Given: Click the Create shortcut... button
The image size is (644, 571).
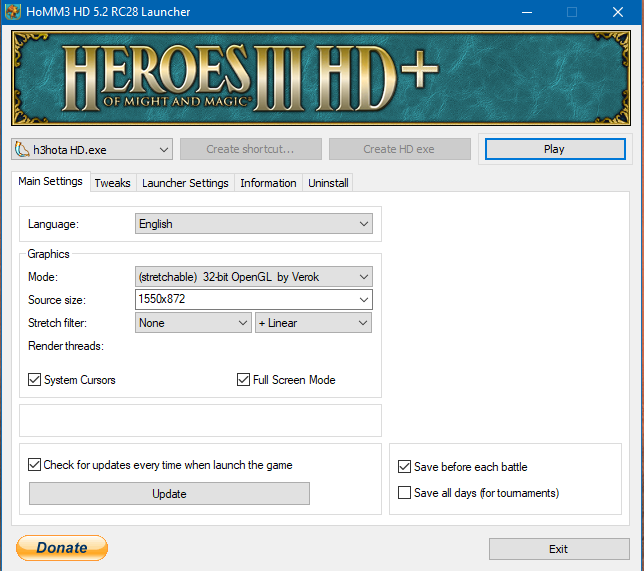Looking at the screenshot, I should (251, 149).
